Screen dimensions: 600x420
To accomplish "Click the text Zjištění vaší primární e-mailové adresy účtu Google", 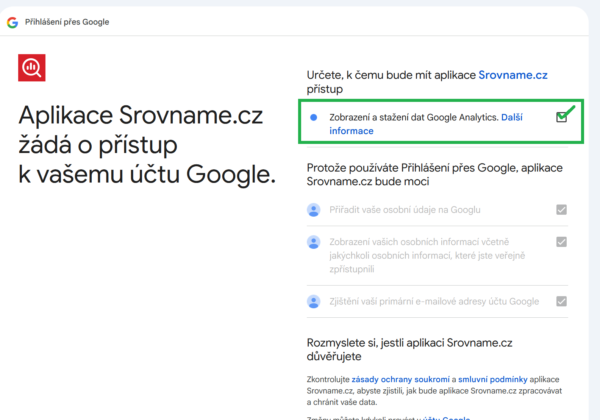I will pos(434,302).
